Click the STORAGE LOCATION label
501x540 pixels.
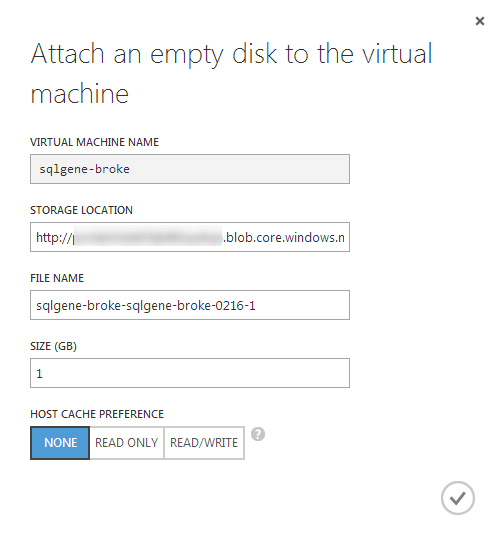click(x=81, y=210)
